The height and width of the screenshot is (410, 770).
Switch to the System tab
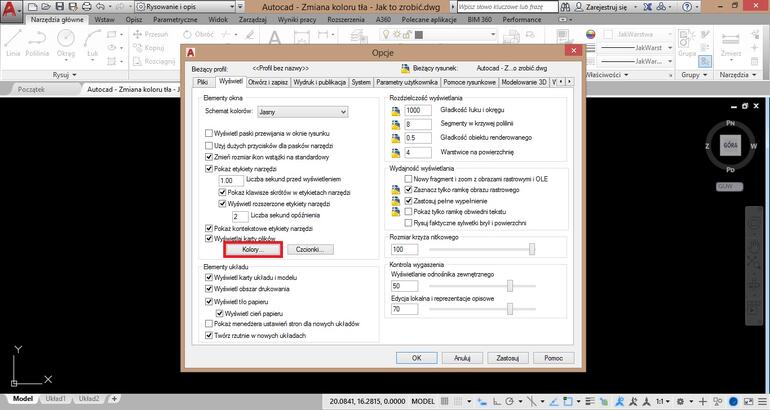[361, 82]
